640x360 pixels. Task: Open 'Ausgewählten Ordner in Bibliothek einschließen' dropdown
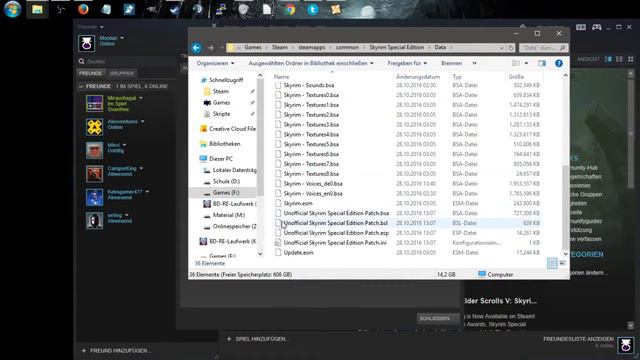click(x=311, y=63)
